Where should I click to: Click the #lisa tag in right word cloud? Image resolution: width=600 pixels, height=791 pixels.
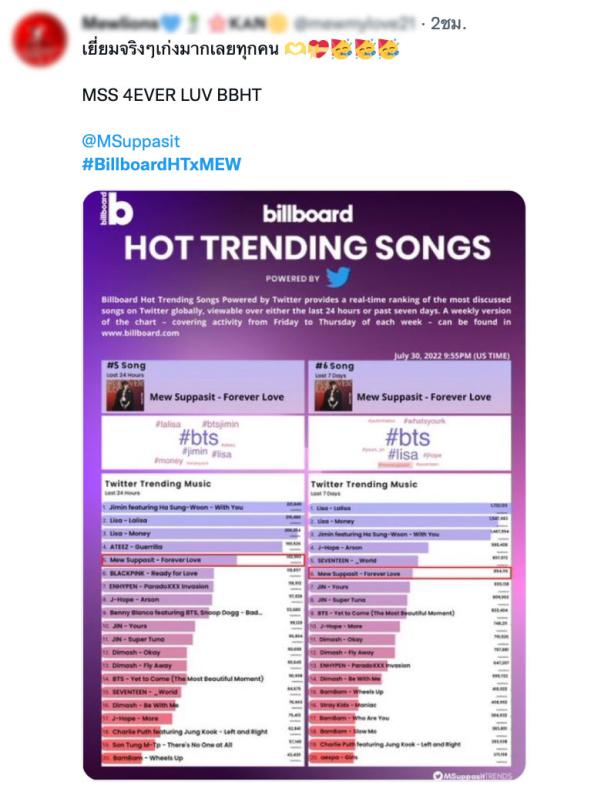point(403,455)
